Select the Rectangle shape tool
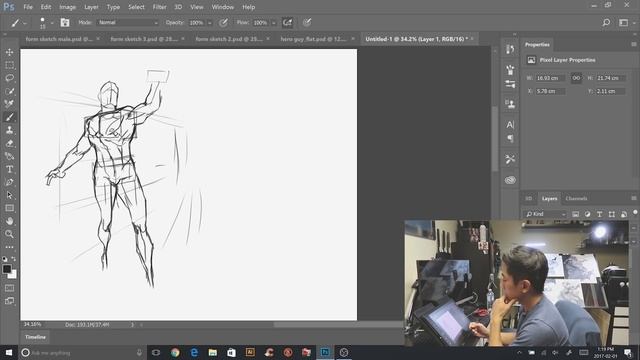640x360 pixels. (9, 208)
